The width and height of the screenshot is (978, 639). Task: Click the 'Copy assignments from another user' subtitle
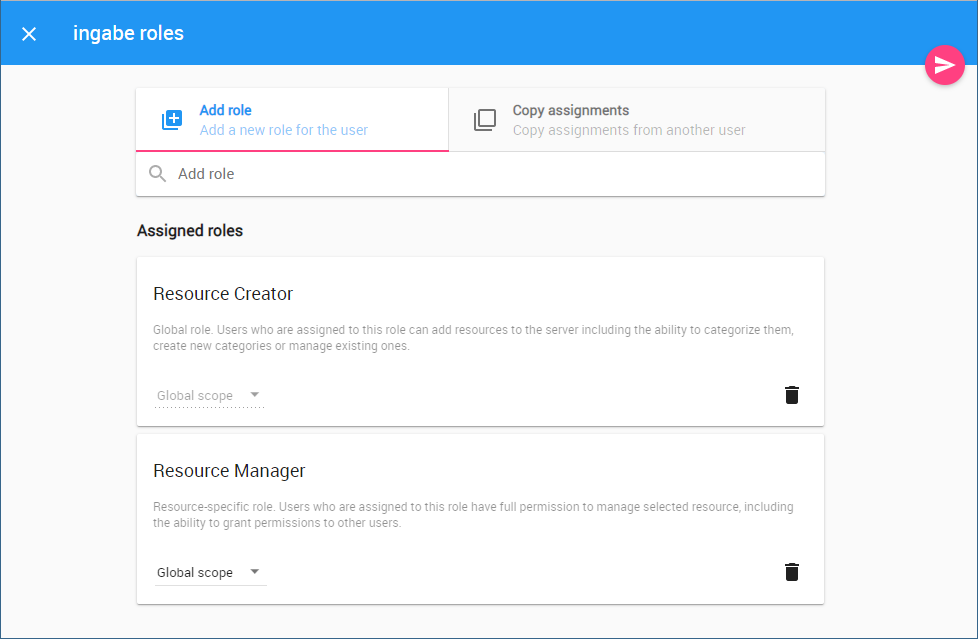tap(629, 130)
